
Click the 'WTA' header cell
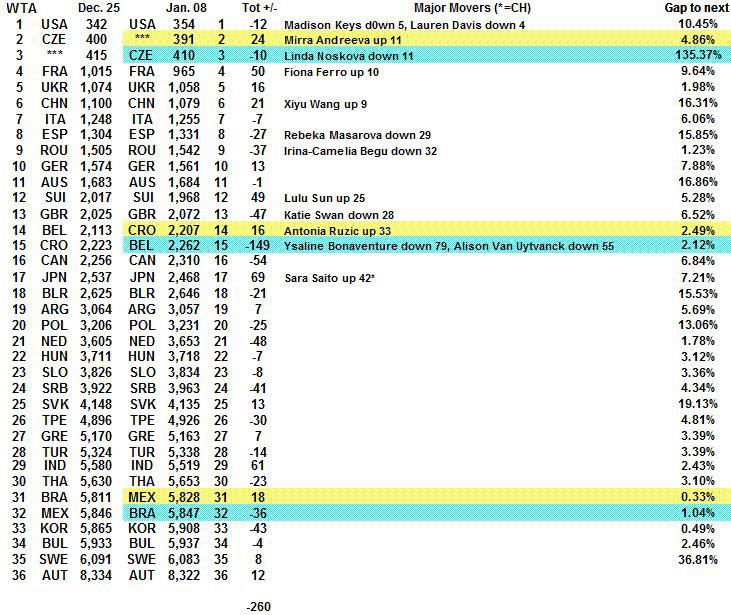click(18, 7)
